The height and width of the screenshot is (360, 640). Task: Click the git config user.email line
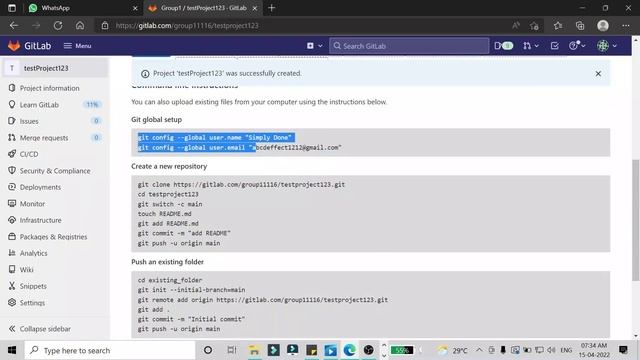coord(240,147)
